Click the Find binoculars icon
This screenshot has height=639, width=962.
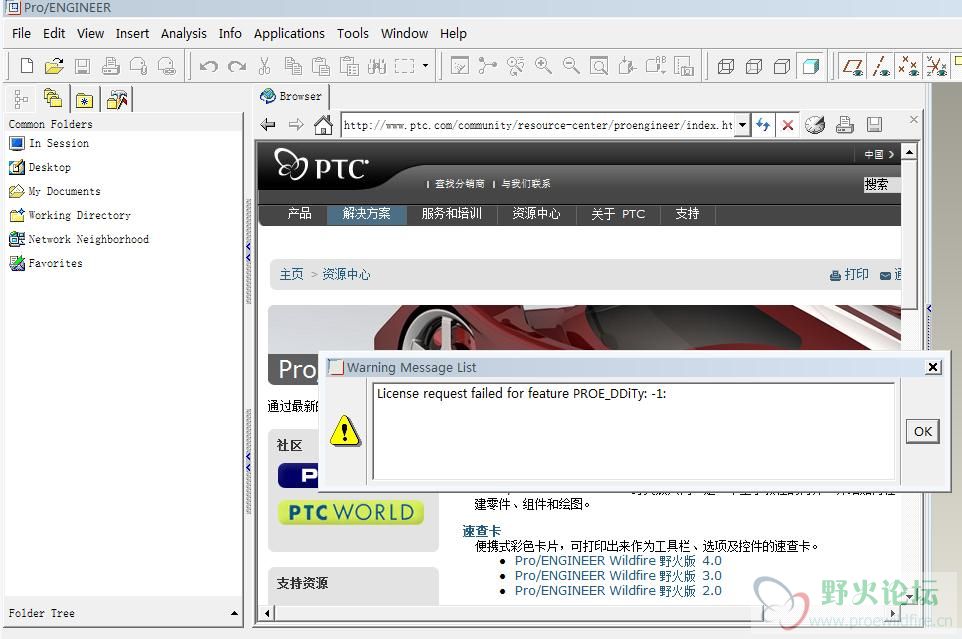pos(377,66)
